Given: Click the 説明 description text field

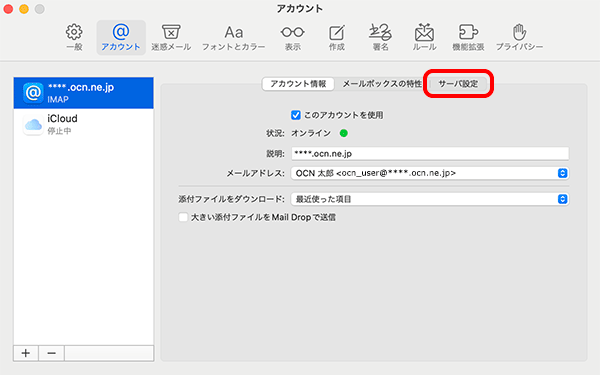Looking at the screenshot, I should pos(430,153).
